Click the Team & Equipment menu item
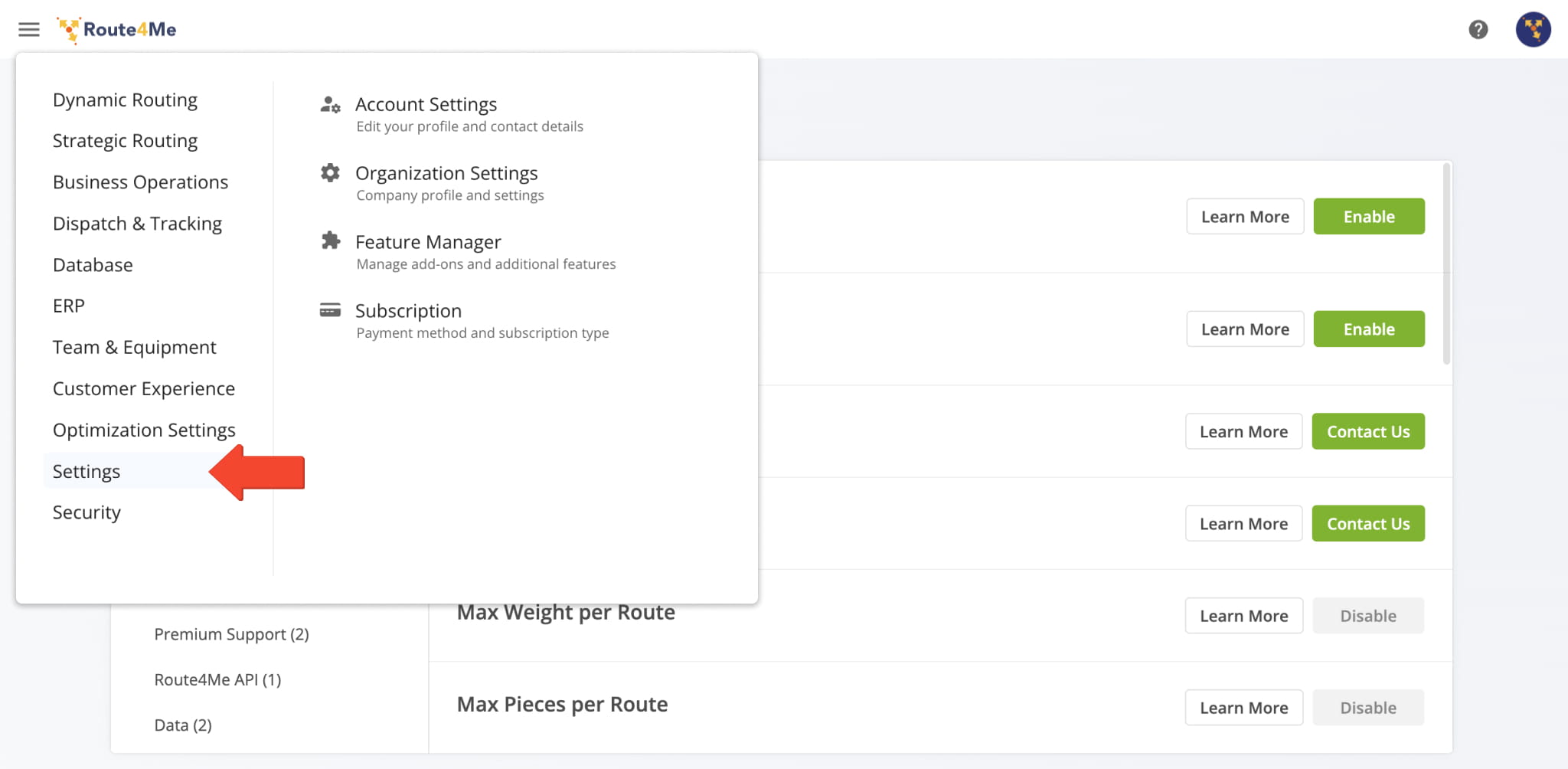Viewport: 1568px width, 769px height. click(134, 348)
